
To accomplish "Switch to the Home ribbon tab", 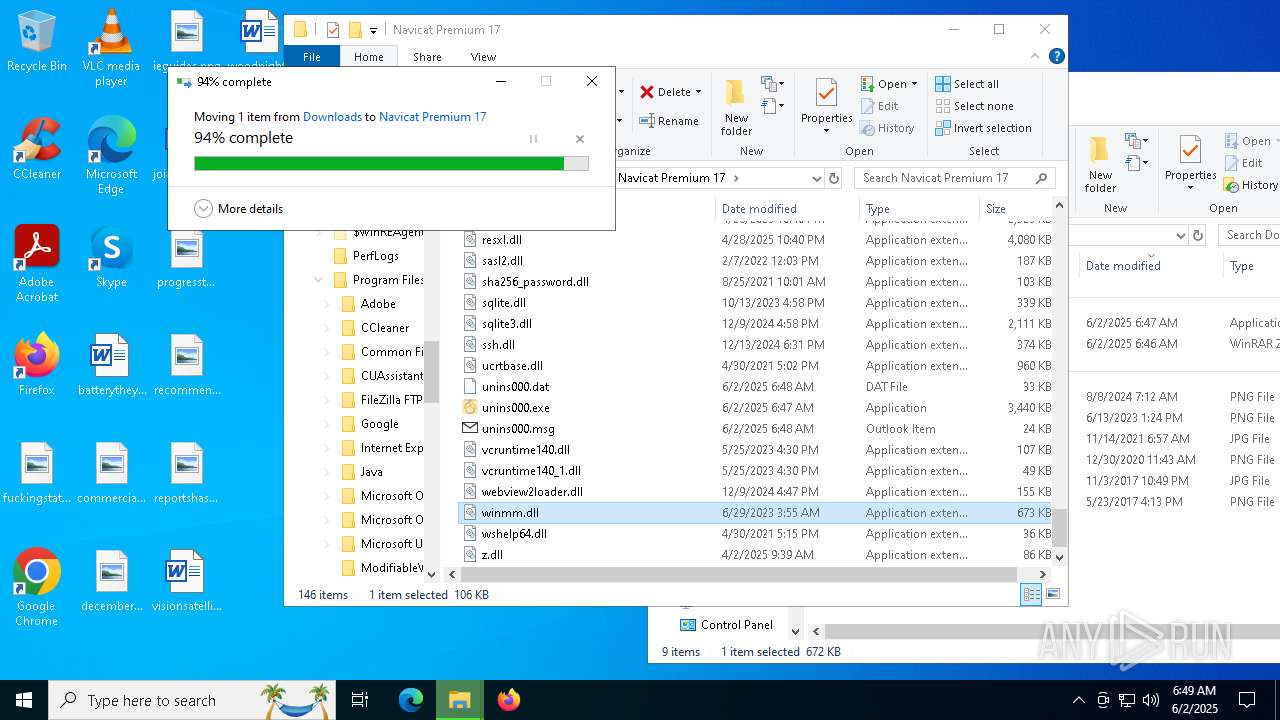I will [x=368, y=57].
